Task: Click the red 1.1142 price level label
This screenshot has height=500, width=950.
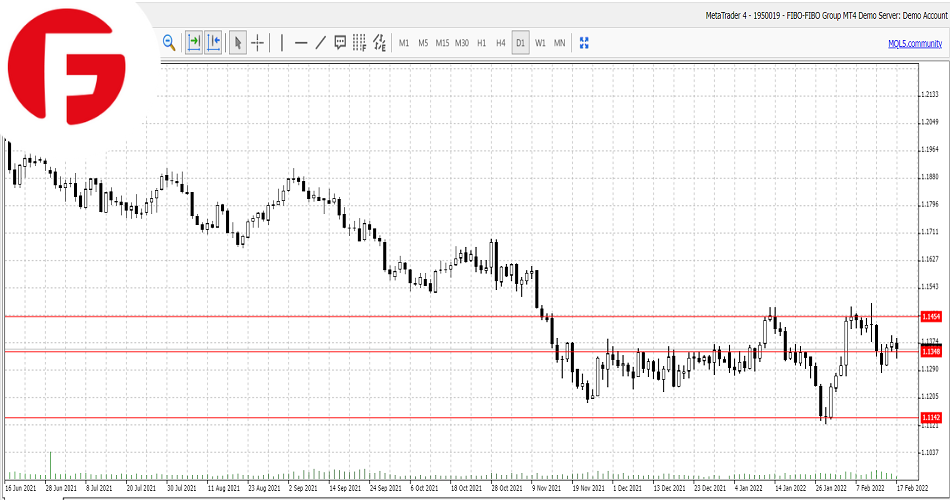Action: [x=931, y=417]
